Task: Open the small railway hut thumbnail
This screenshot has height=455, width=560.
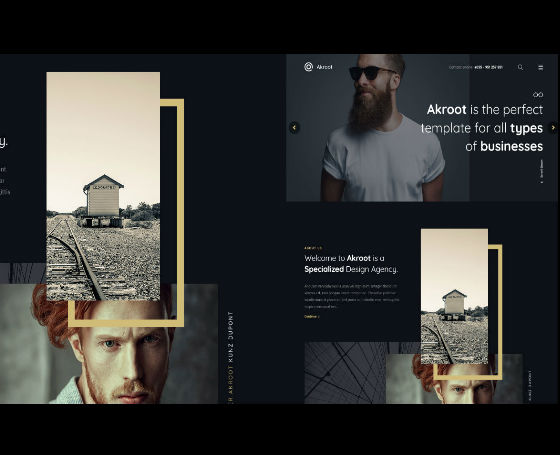Action: pos(454,296)
